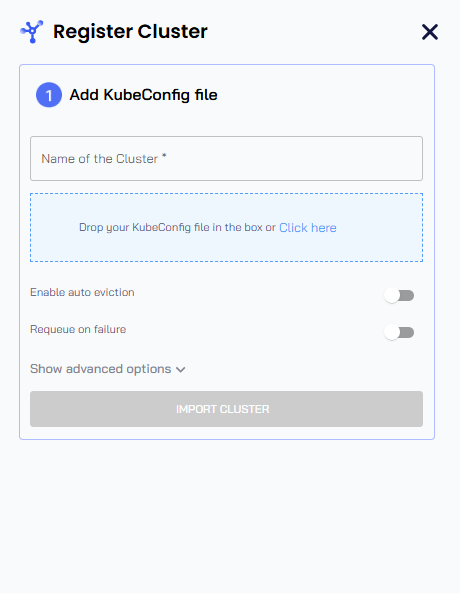460x593 pixels.
Task: Open file picker via Click here link
Action: [x=308, y=228]
